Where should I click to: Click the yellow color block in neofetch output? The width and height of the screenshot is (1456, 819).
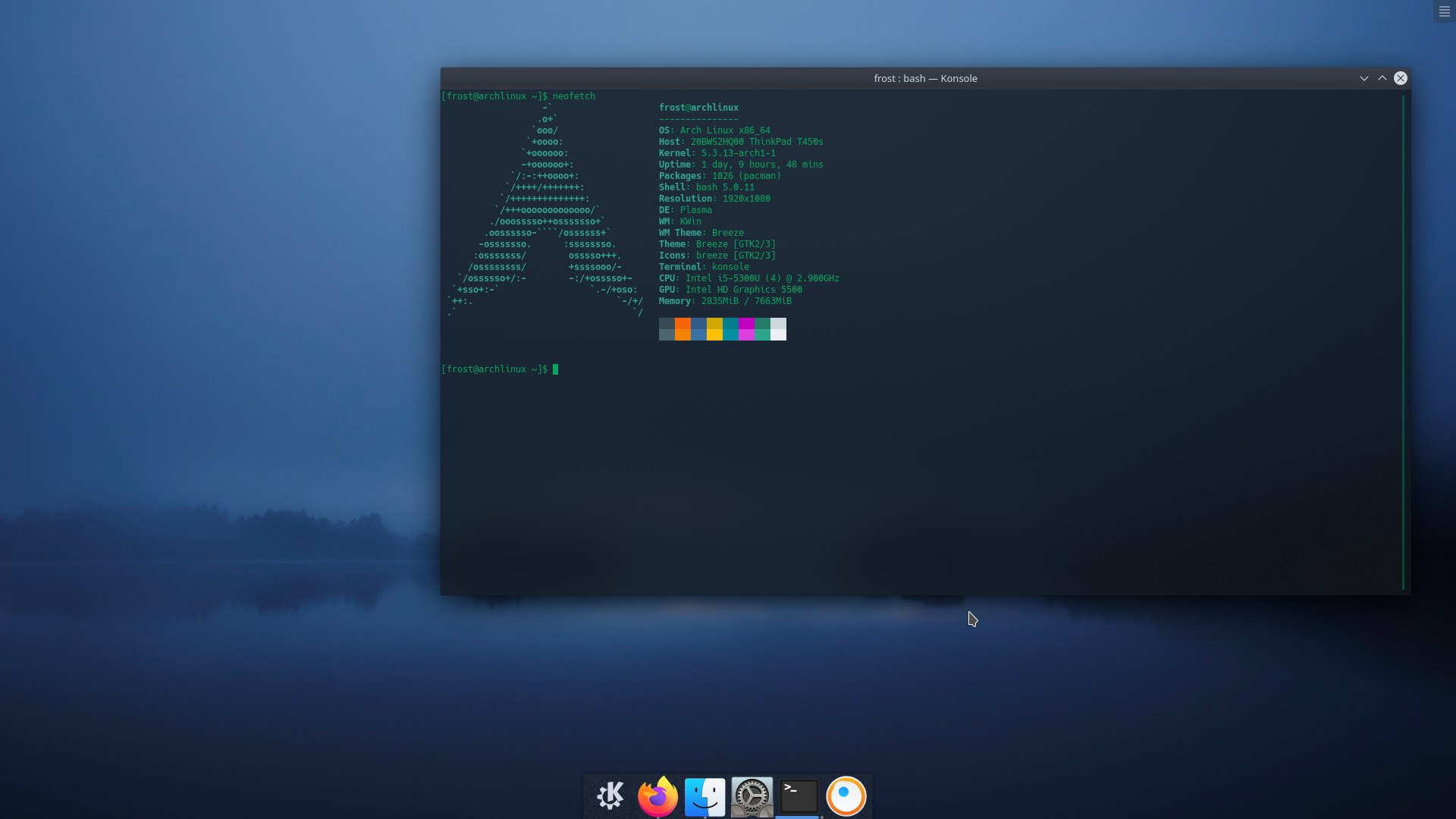point(714,329)
